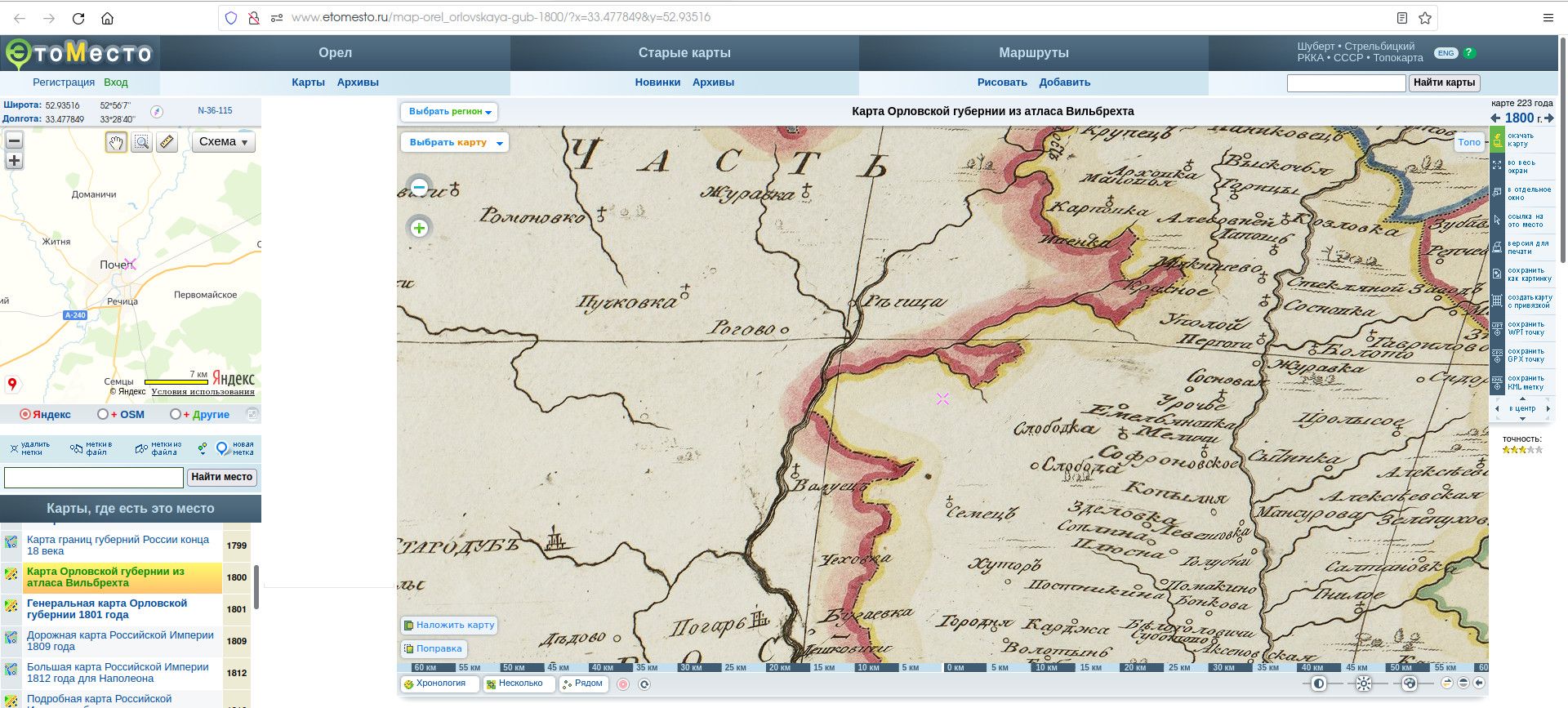
Task: Select the + Другие radio button
Action: 176,414
